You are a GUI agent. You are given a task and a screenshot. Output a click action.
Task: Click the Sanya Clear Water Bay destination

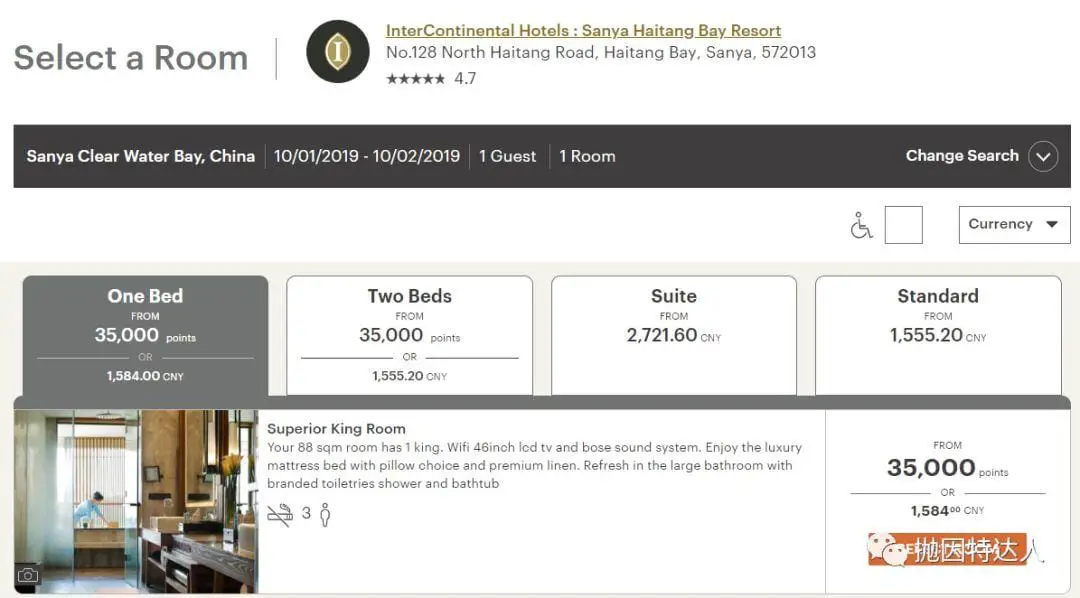(x=140, y=156)
